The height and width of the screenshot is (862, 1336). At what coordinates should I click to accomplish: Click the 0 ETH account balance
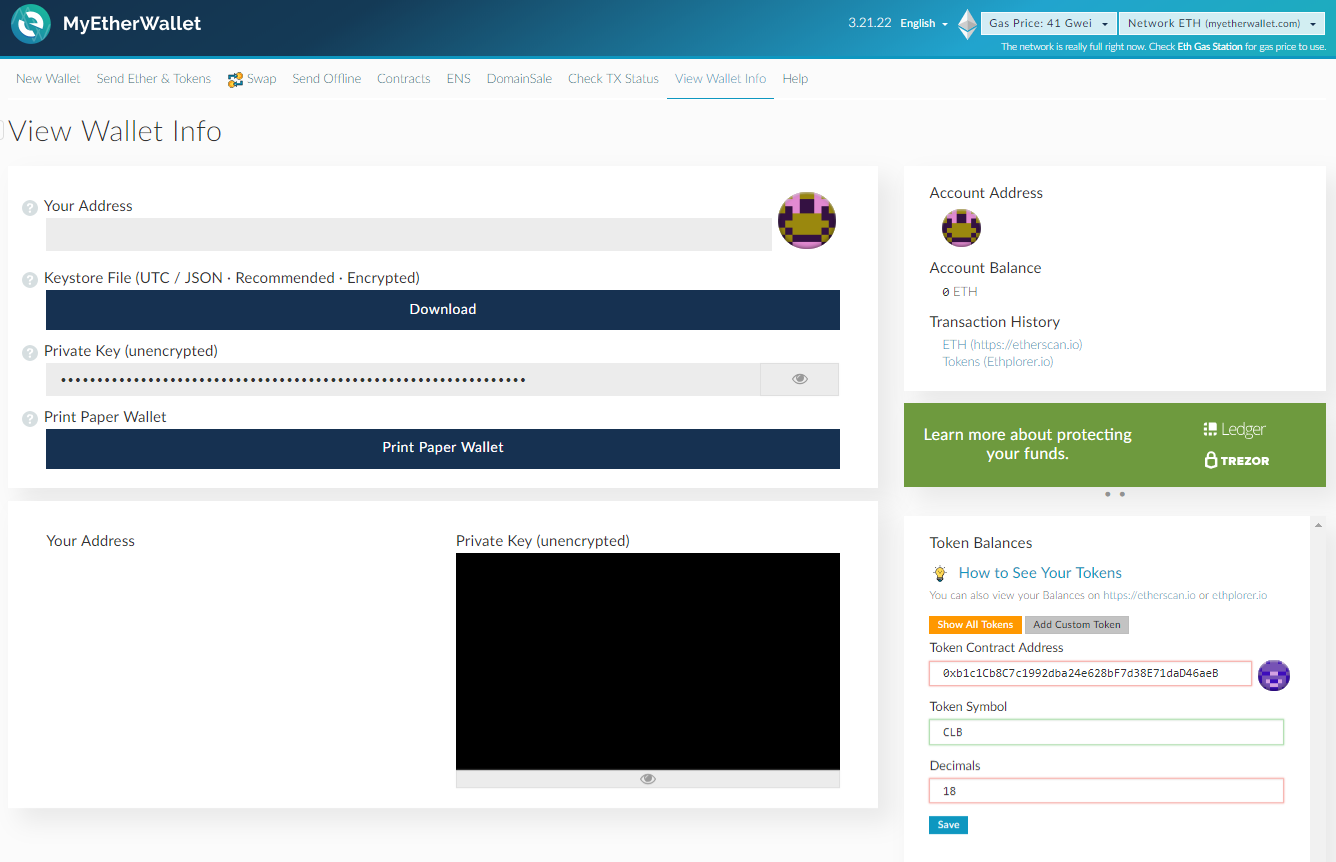(x=960, y=292)
